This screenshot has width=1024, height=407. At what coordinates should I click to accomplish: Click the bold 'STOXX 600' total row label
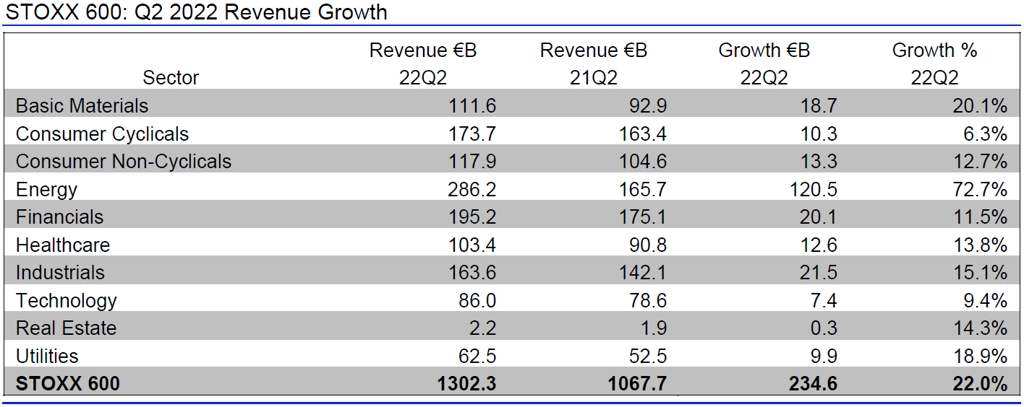(67, 384)
